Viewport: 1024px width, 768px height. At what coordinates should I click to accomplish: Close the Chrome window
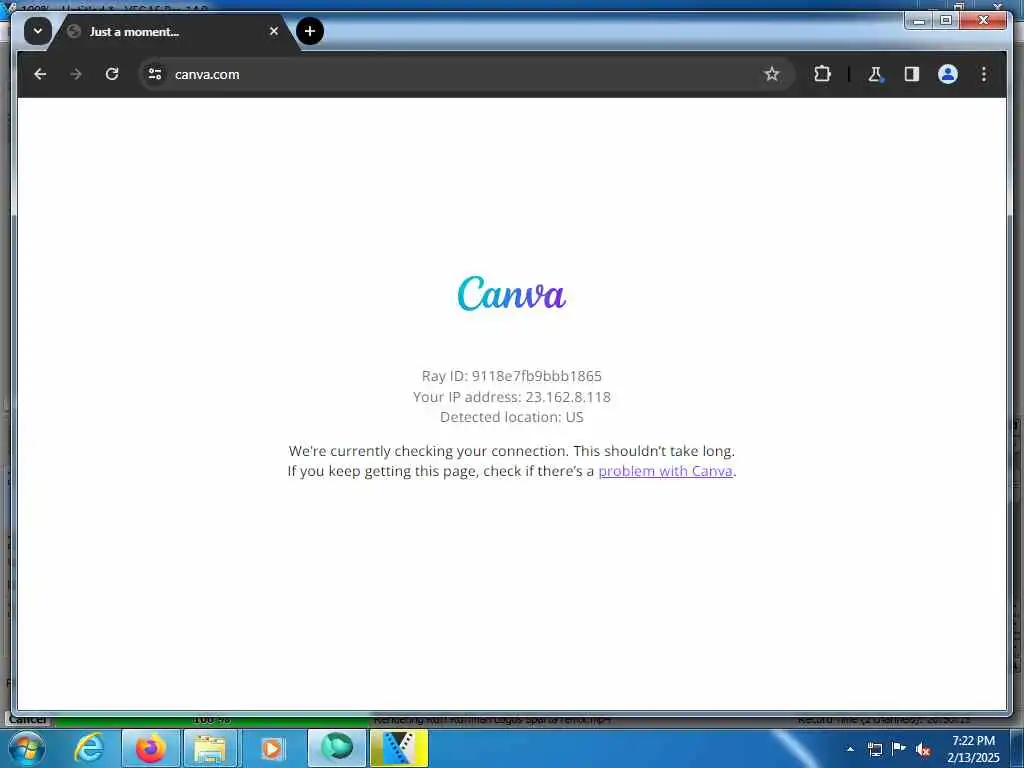[x=983, y=20]
